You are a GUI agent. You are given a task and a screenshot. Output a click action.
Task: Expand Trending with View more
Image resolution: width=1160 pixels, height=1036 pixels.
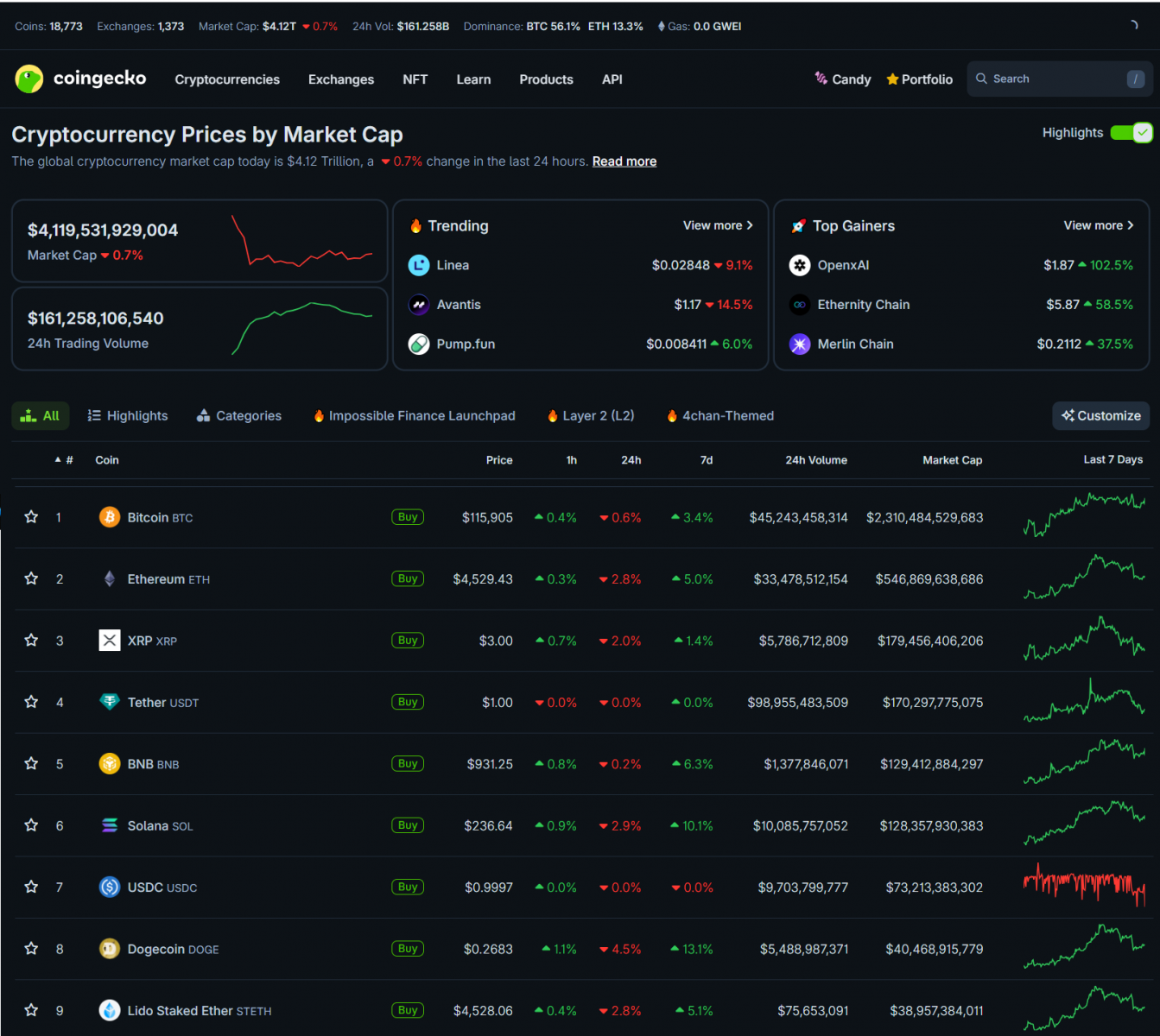pos(717,225)
